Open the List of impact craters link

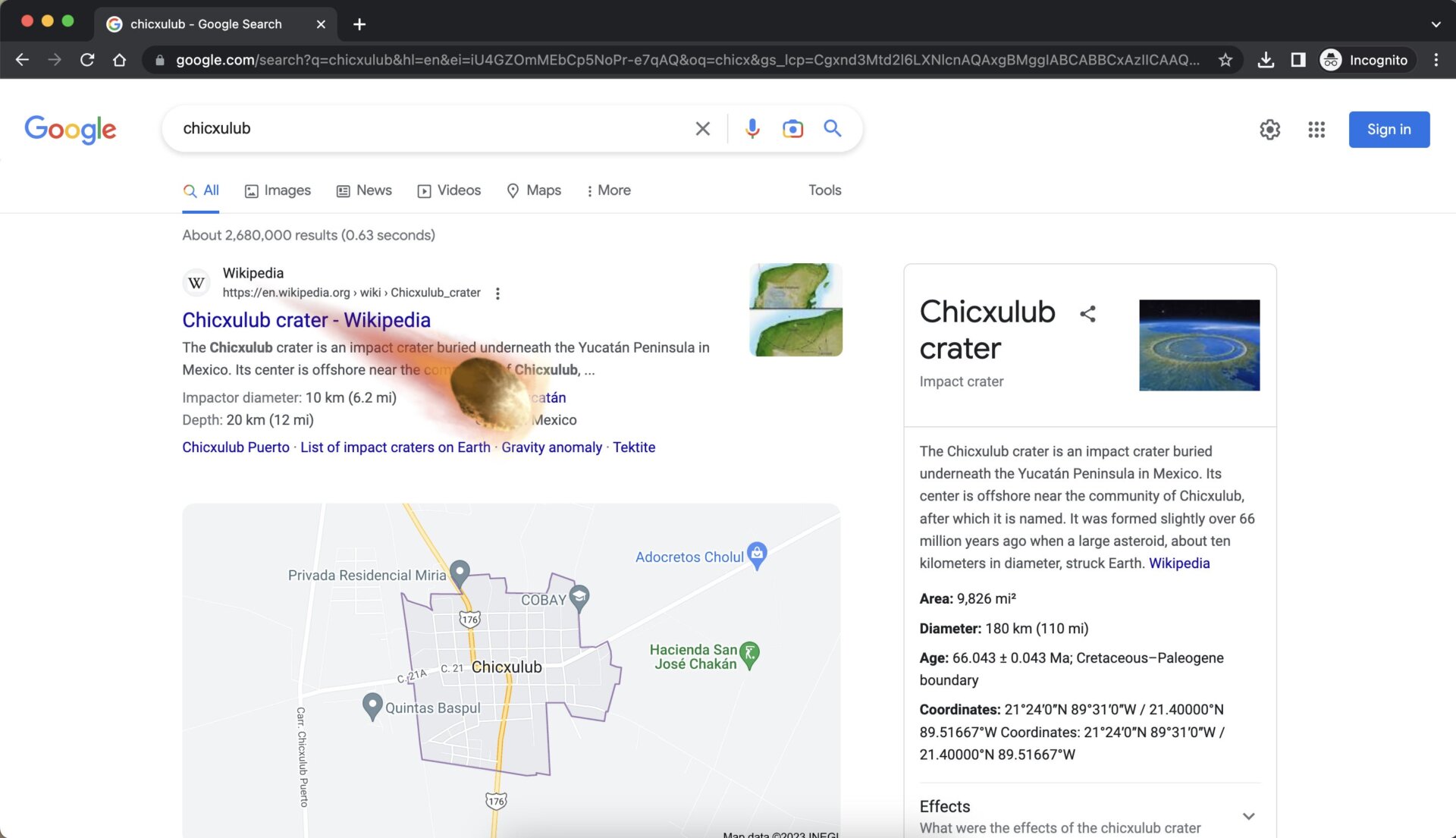pyautogui.click(x=394, y=447)
